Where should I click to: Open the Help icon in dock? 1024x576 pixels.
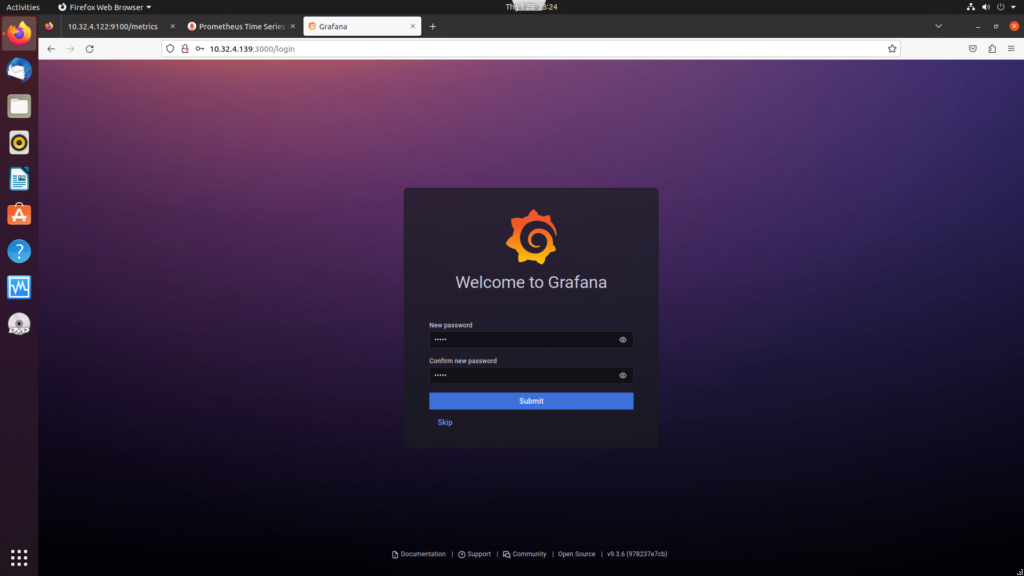pyautogui.click(x=19, y=251)
